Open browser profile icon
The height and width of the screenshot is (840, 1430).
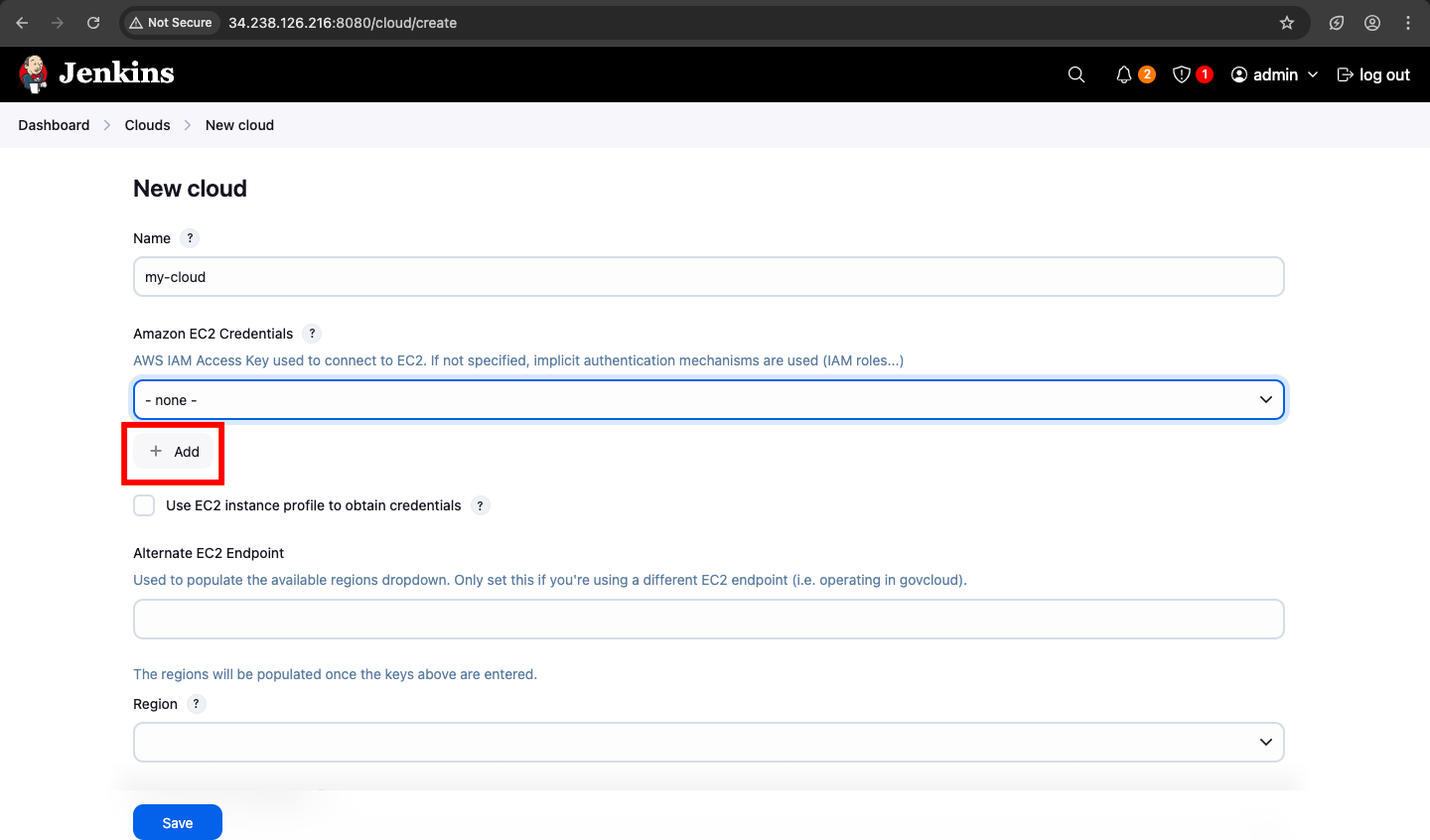pos(1372,23)
